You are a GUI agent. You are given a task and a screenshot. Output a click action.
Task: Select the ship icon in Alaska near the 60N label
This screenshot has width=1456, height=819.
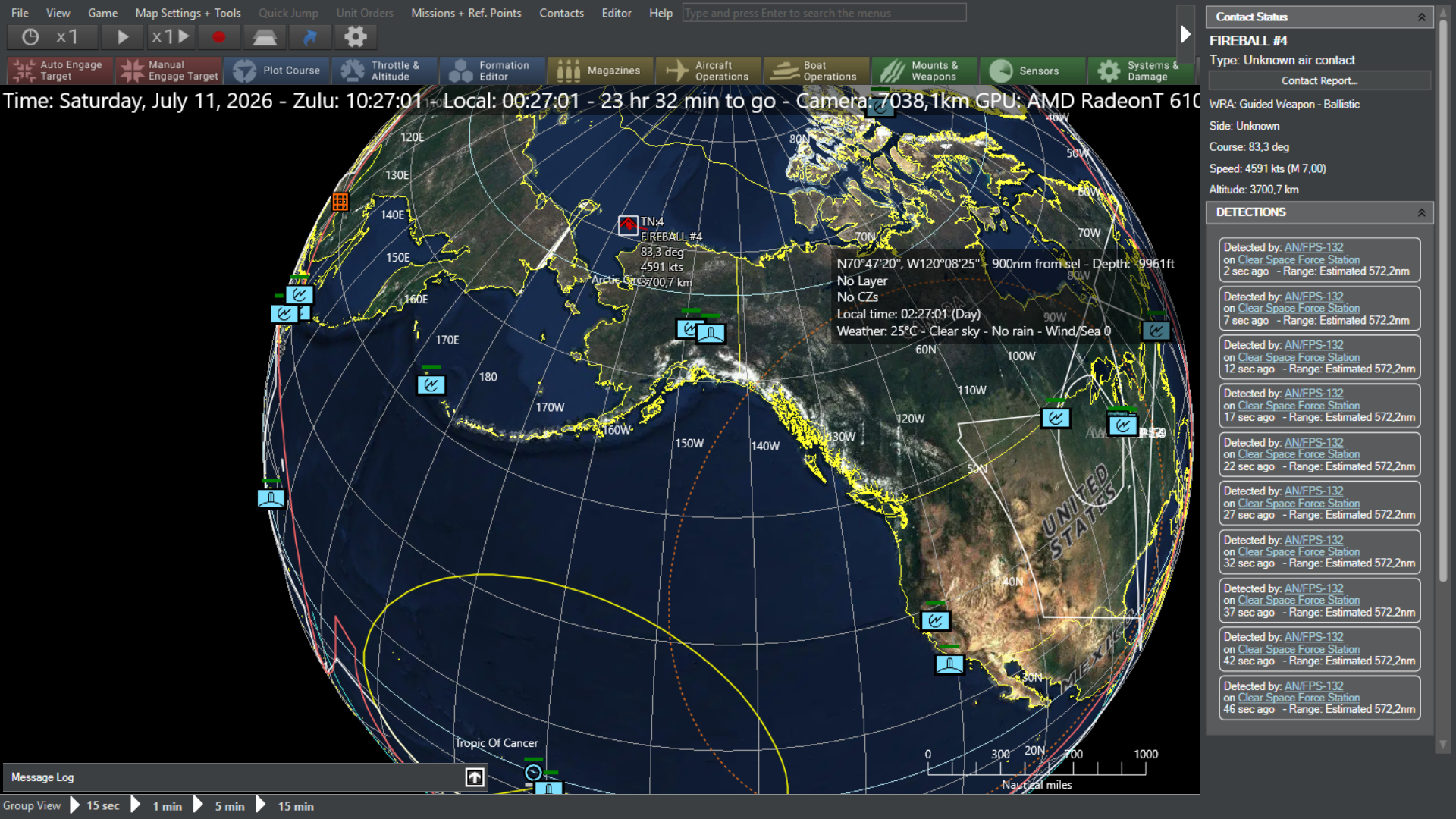click(x=711, y=333)
